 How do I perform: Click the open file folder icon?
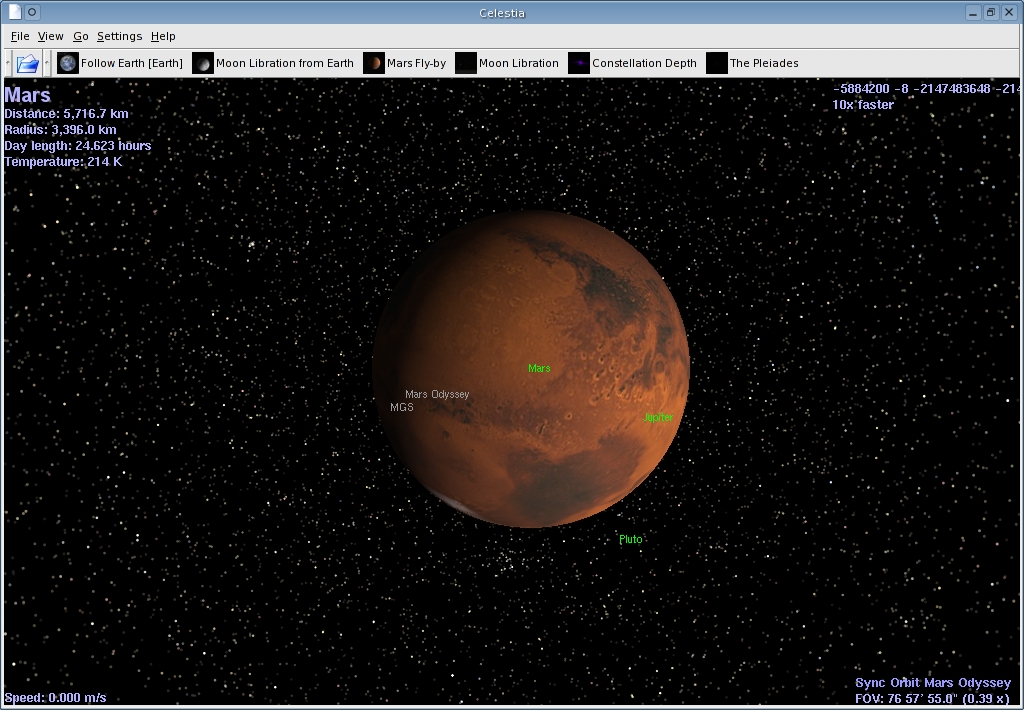click(28, 63)
